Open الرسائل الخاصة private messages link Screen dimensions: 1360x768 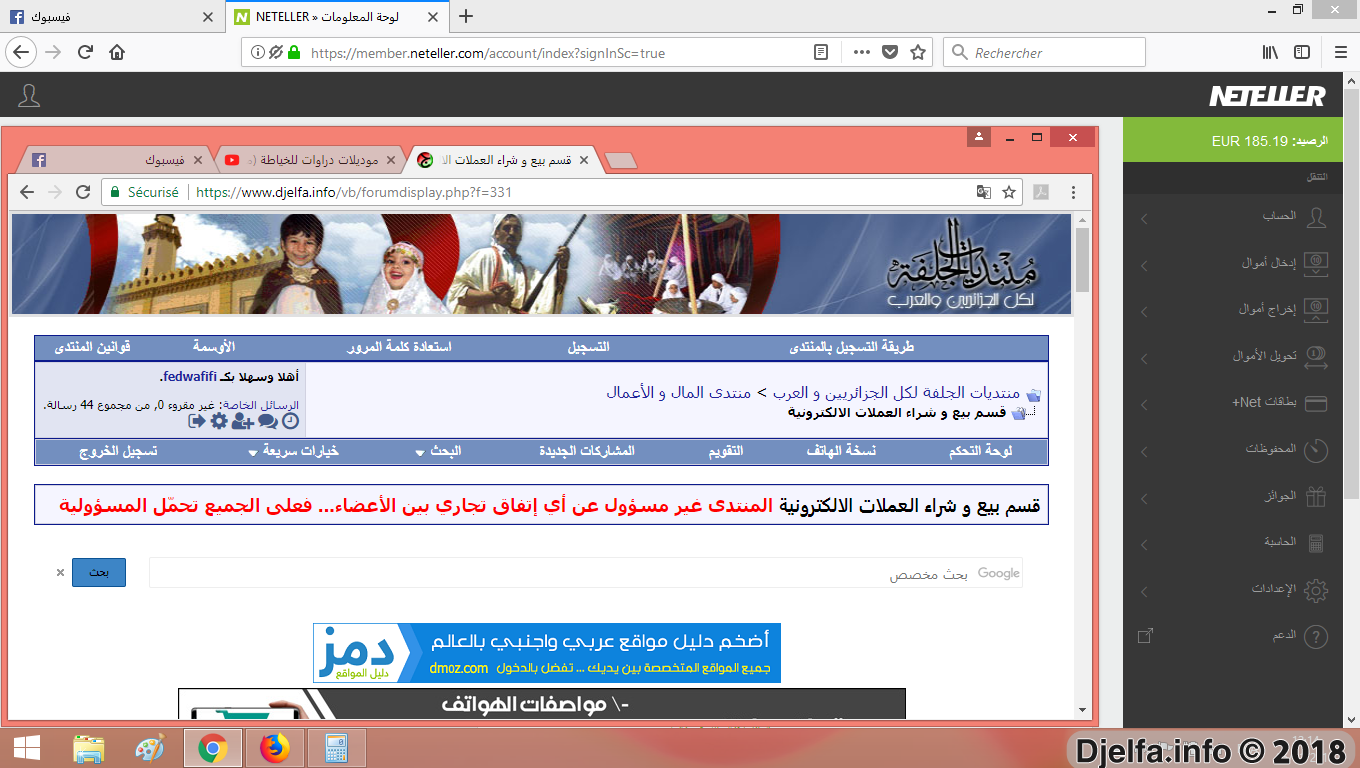point(260,405)
